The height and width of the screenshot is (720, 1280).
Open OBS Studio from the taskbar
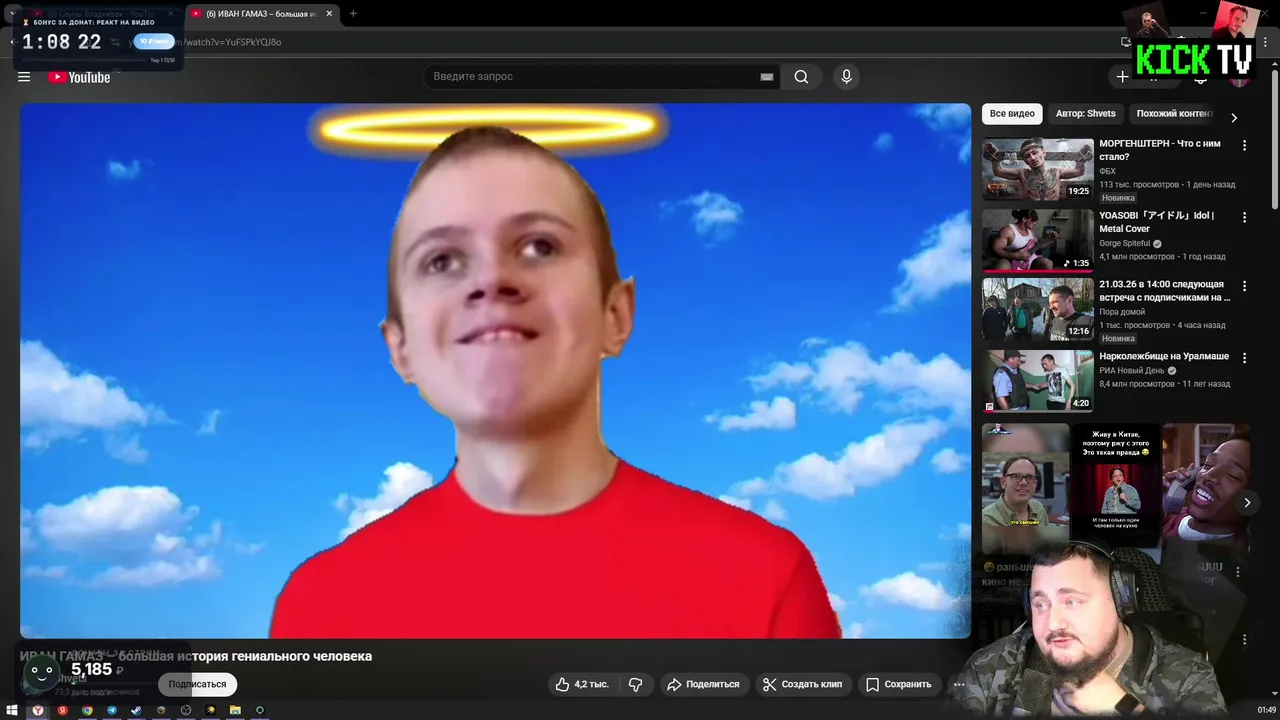pos(186,710)
